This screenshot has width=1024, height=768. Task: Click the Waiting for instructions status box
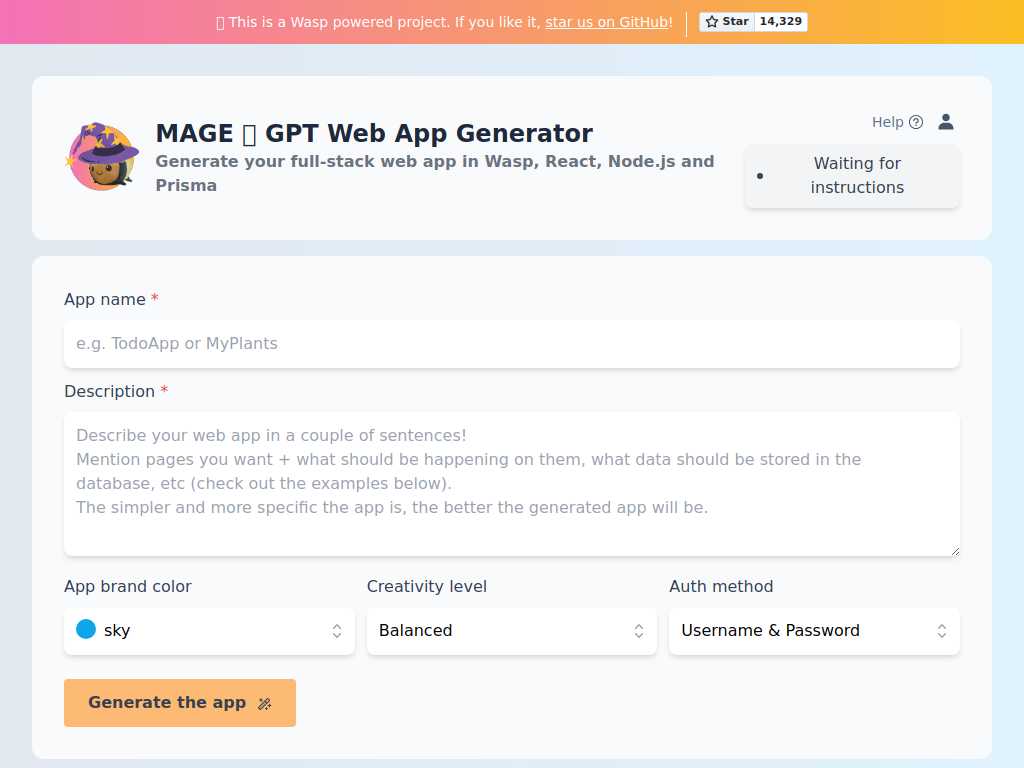(x=852, y=176)
